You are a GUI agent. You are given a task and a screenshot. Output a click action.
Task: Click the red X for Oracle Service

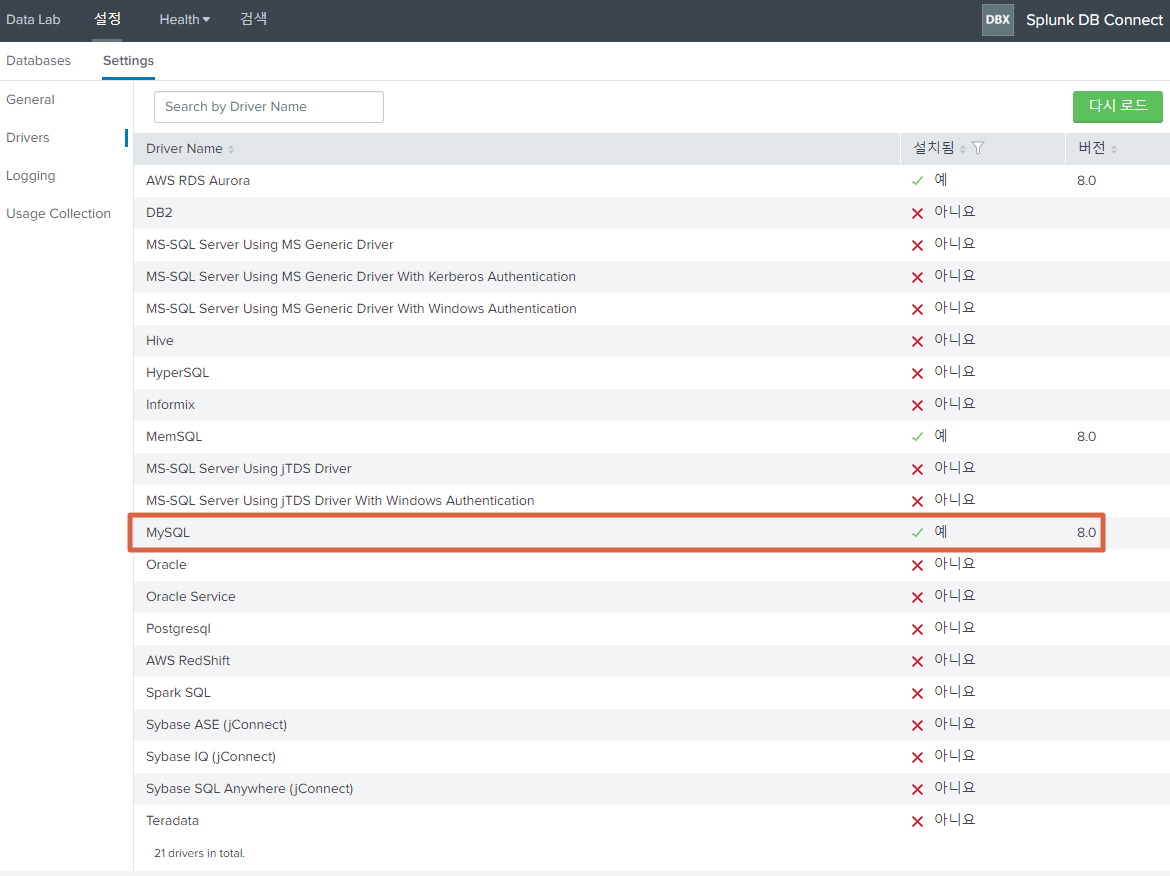[x=918, y=597]
